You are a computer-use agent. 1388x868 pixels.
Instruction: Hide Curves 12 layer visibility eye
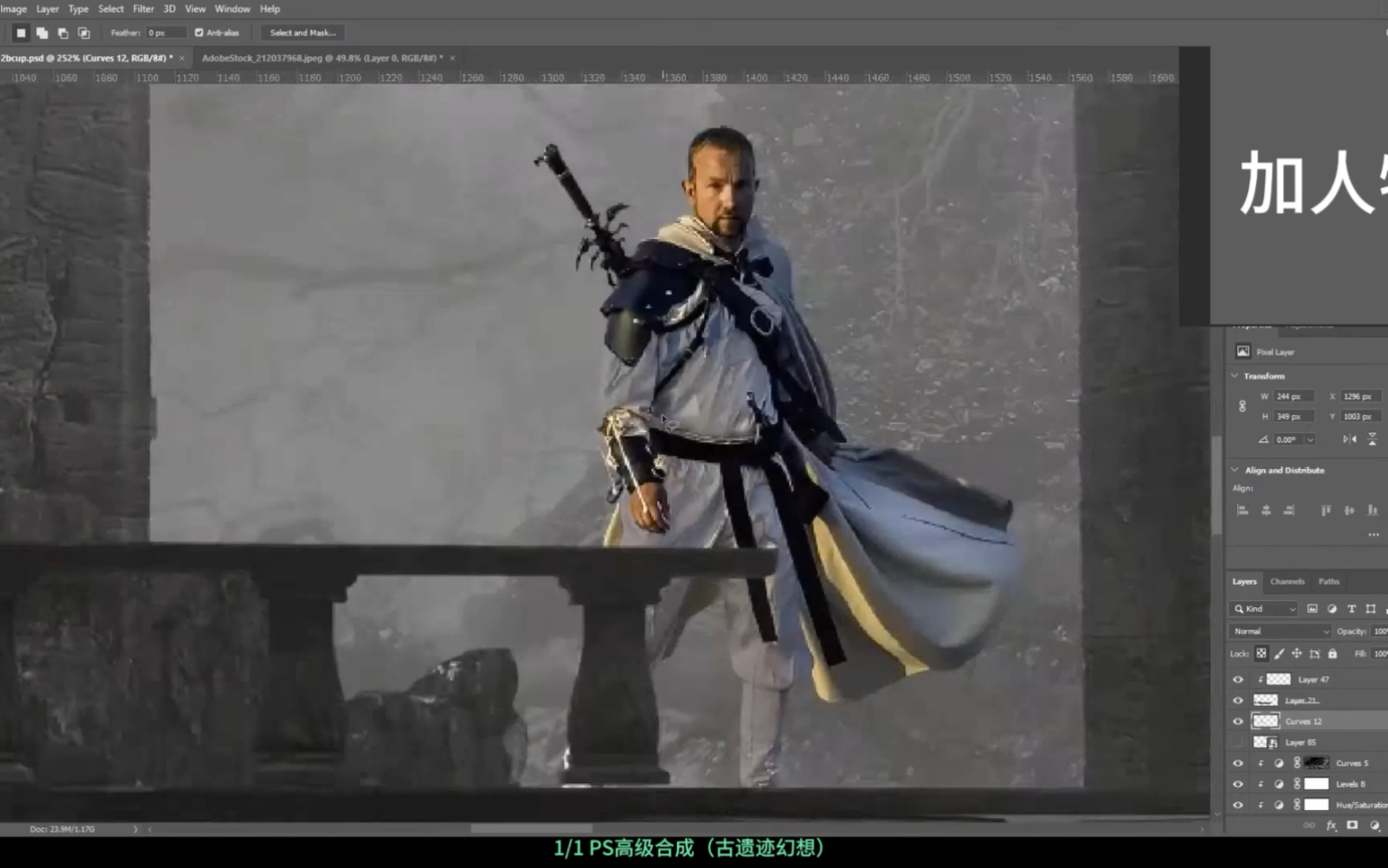coord(1237,722)
